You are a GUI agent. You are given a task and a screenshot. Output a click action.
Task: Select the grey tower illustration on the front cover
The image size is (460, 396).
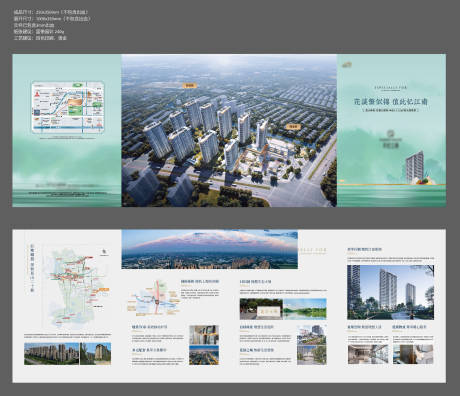click(x=415, y=167)
